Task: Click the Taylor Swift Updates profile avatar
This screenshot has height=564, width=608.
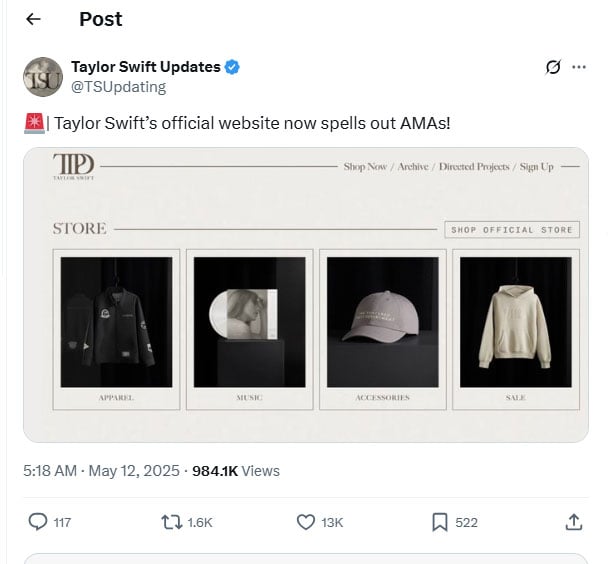Action: point(43,77)
